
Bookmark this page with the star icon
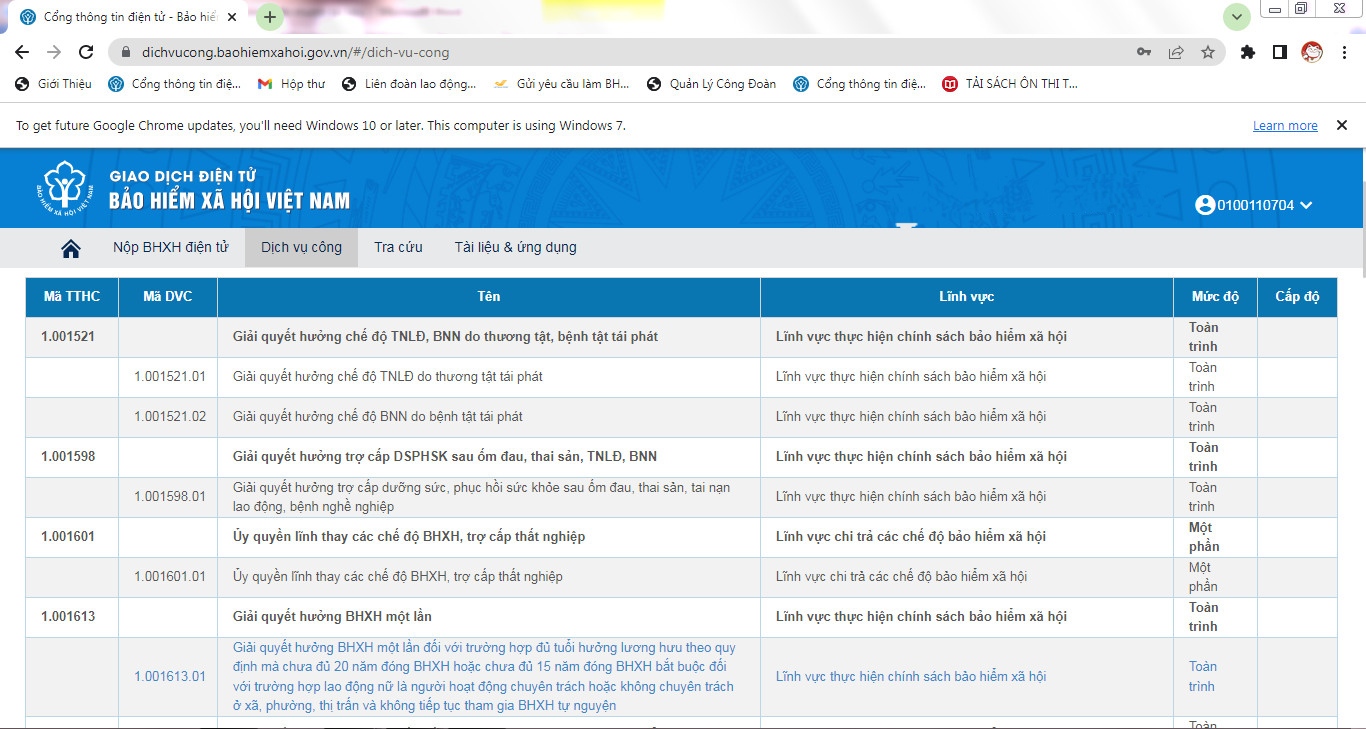(1208, 52)
